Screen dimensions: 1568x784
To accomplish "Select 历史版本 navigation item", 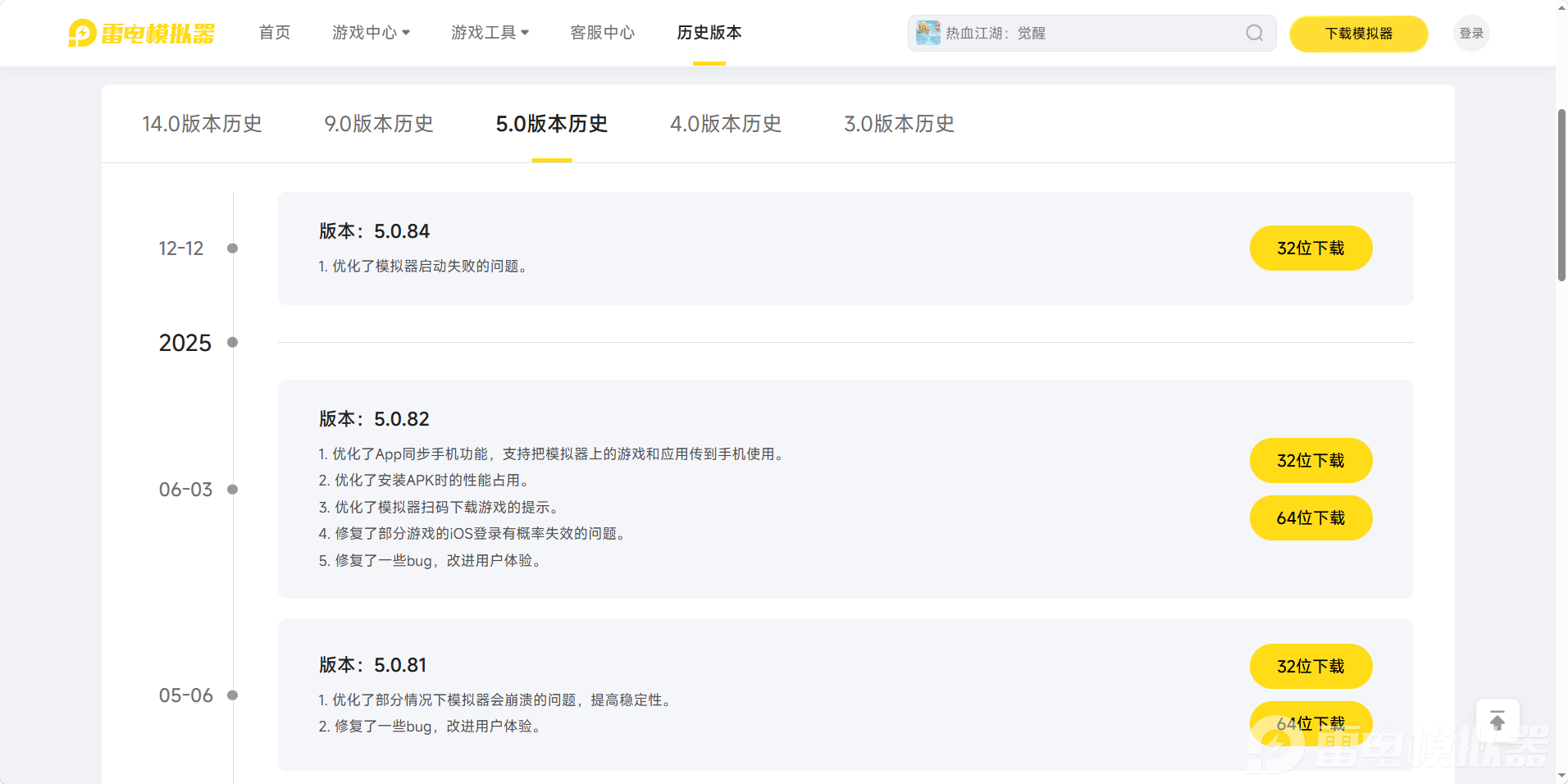I will click(x=709, y=33).
